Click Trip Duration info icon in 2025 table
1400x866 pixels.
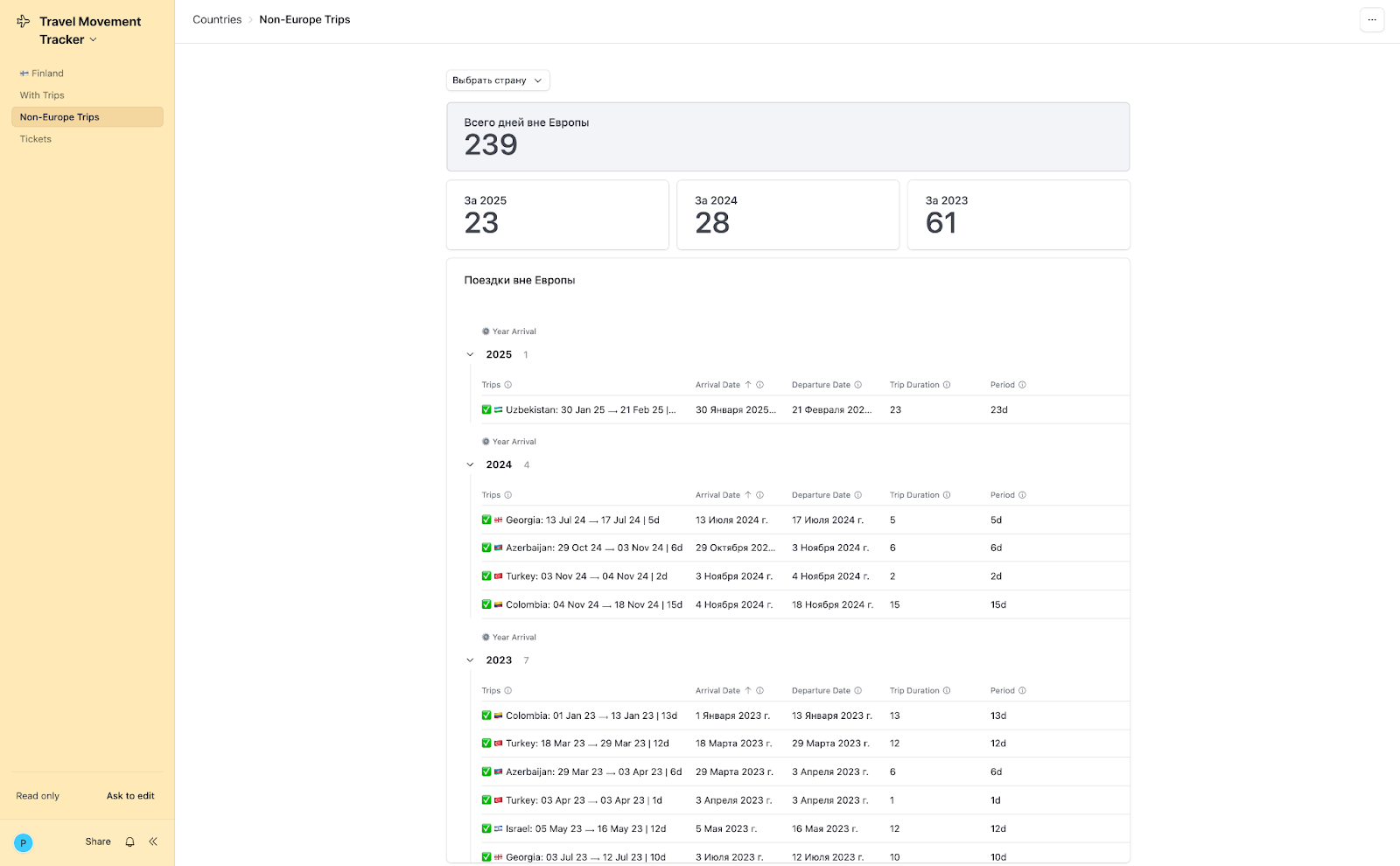[947, 385]
